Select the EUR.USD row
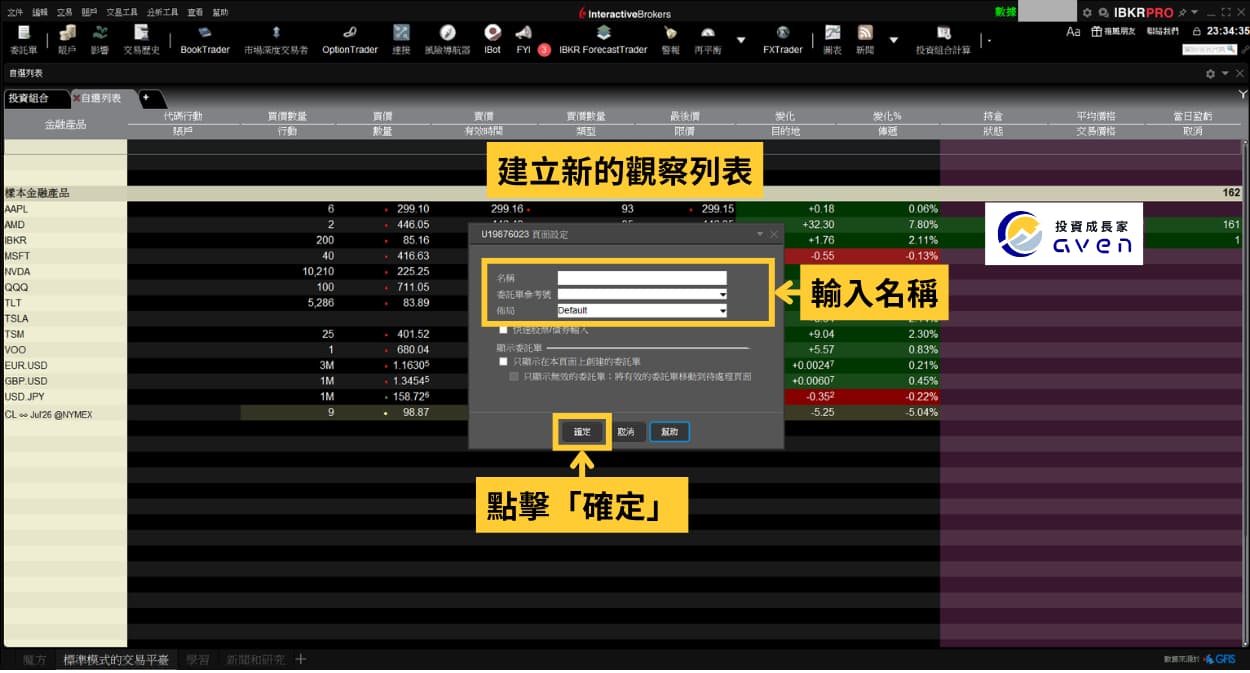 click(624, 365)
